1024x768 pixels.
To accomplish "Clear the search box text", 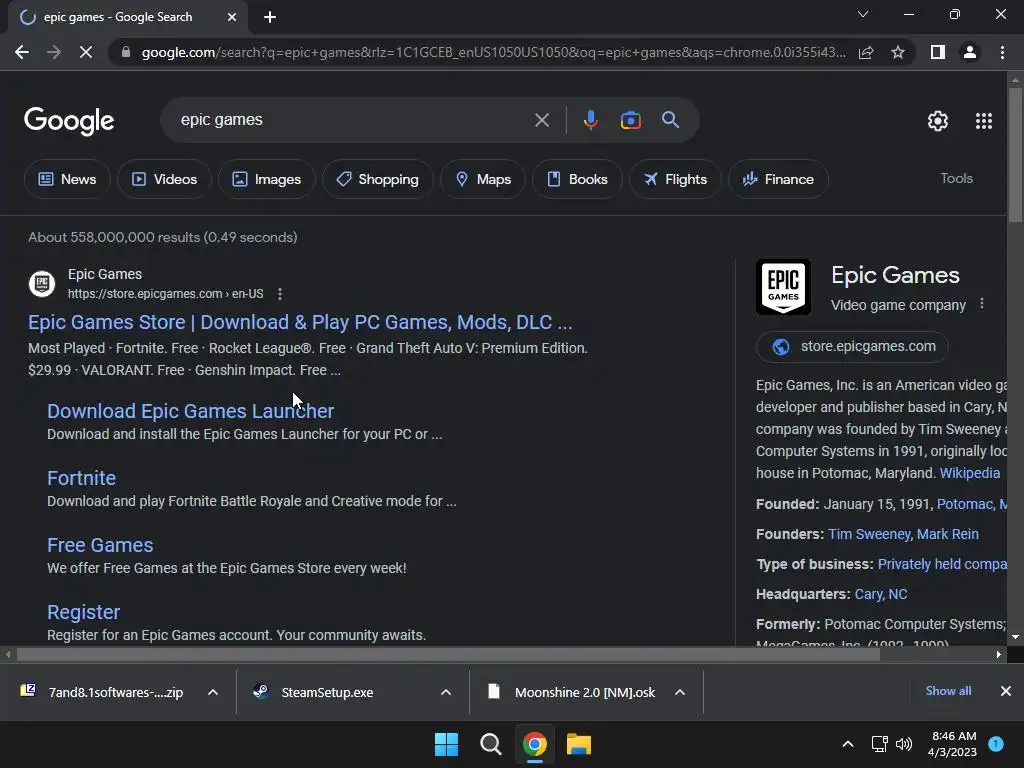I will 541,120.
